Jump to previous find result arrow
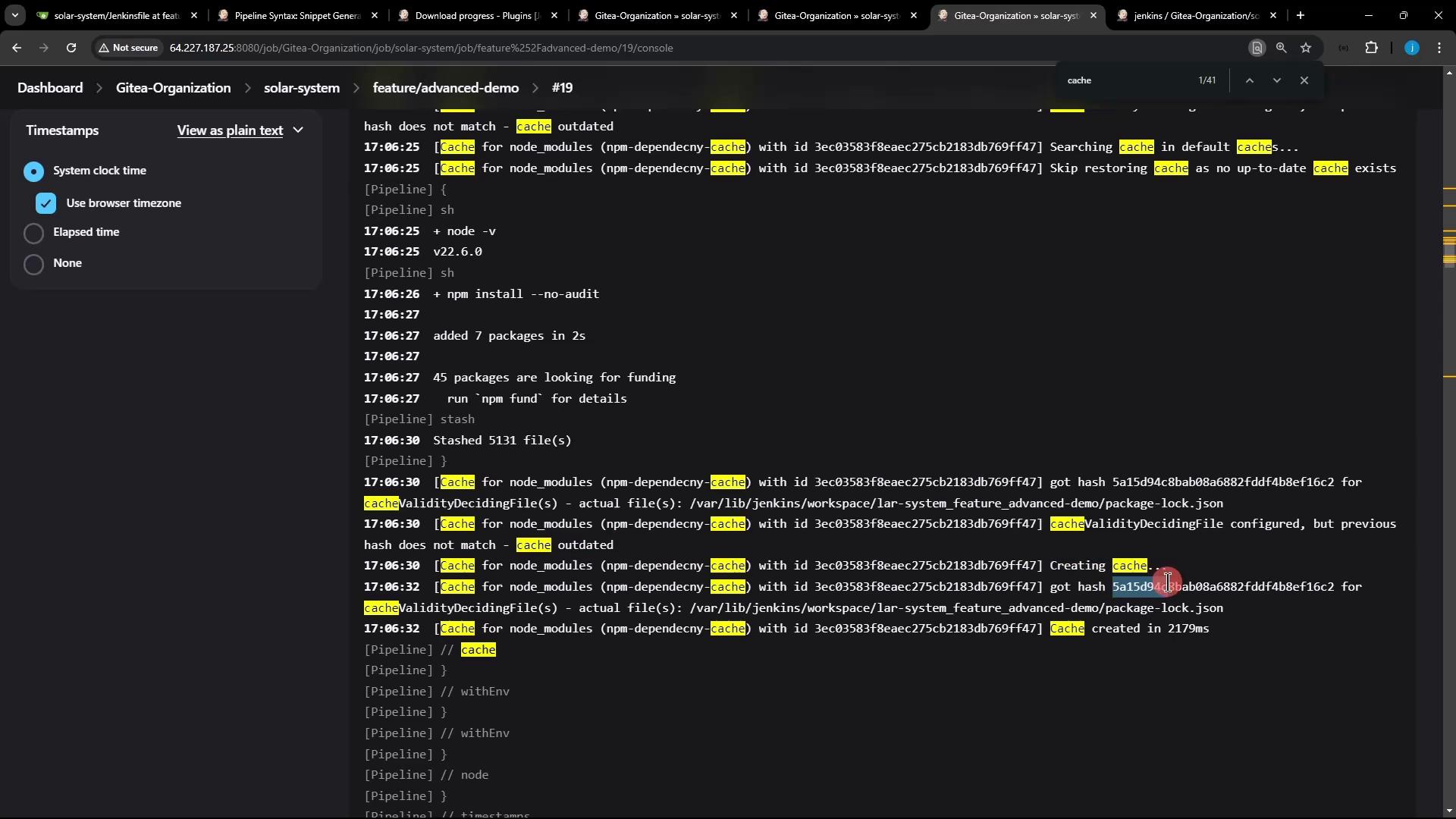1456x819 pixels. coord(1249,80)
